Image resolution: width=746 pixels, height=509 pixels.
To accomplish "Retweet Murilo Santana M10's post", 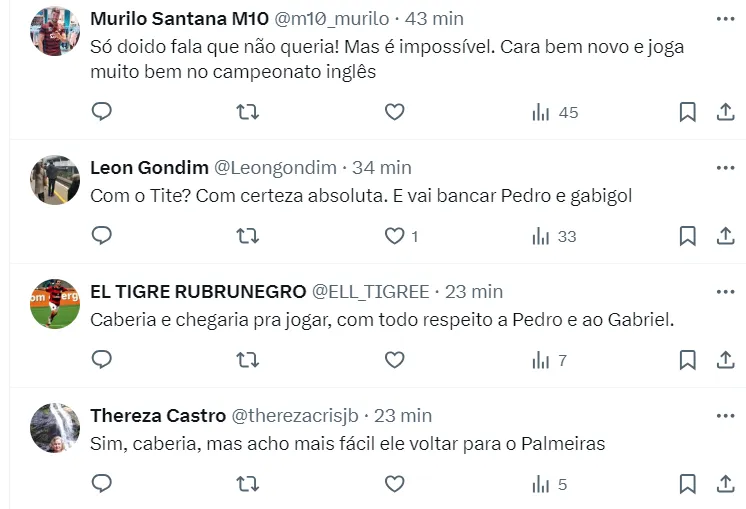I will pyautogui.click(x=247, y=112).
